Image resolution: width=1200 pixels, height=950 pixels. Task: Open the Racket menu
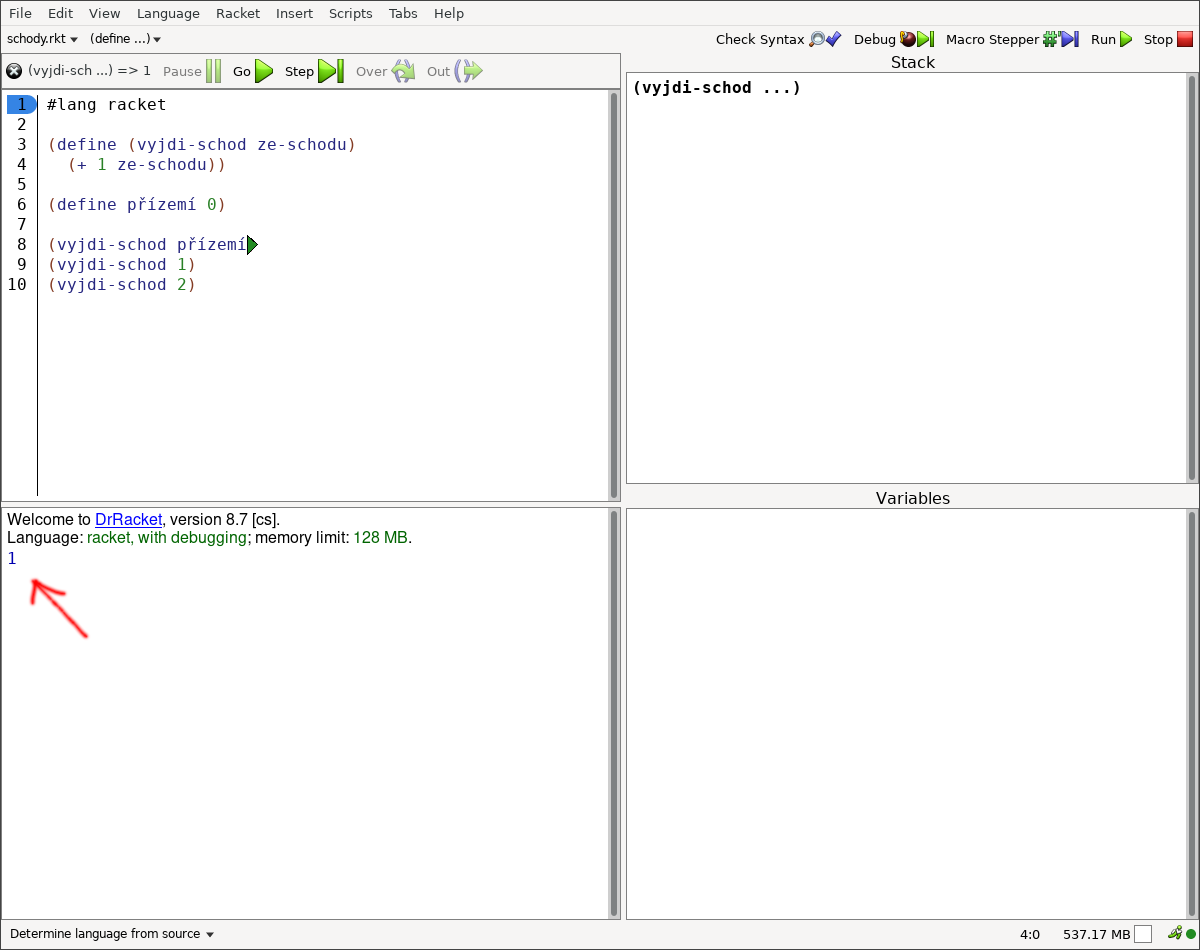[237, 13]
